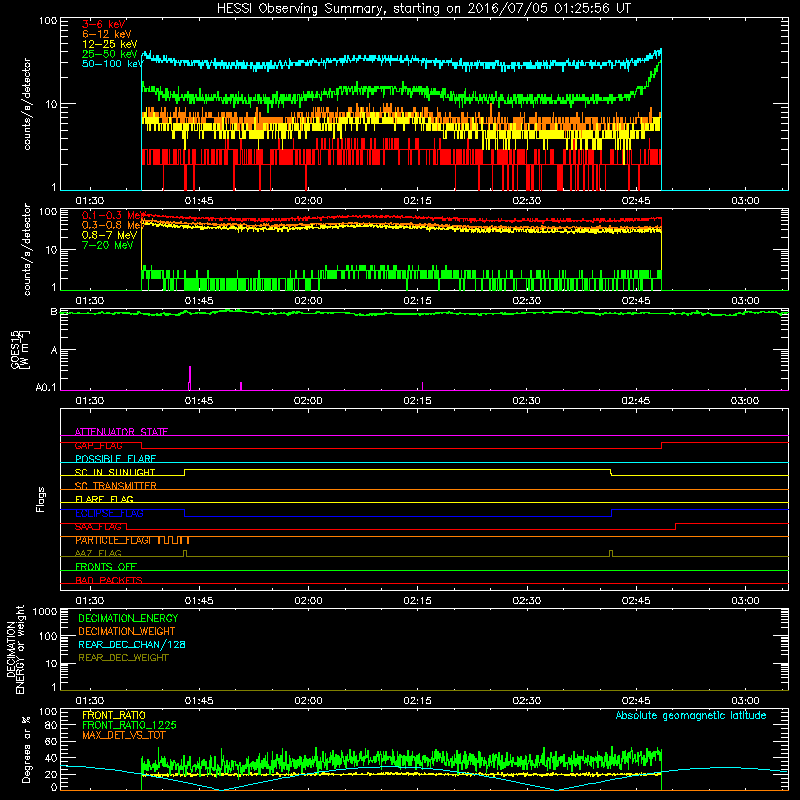Screen dimensions: 800x800
Task: Click the DECIMATION_ENERGY legend label
Action: 128,618
